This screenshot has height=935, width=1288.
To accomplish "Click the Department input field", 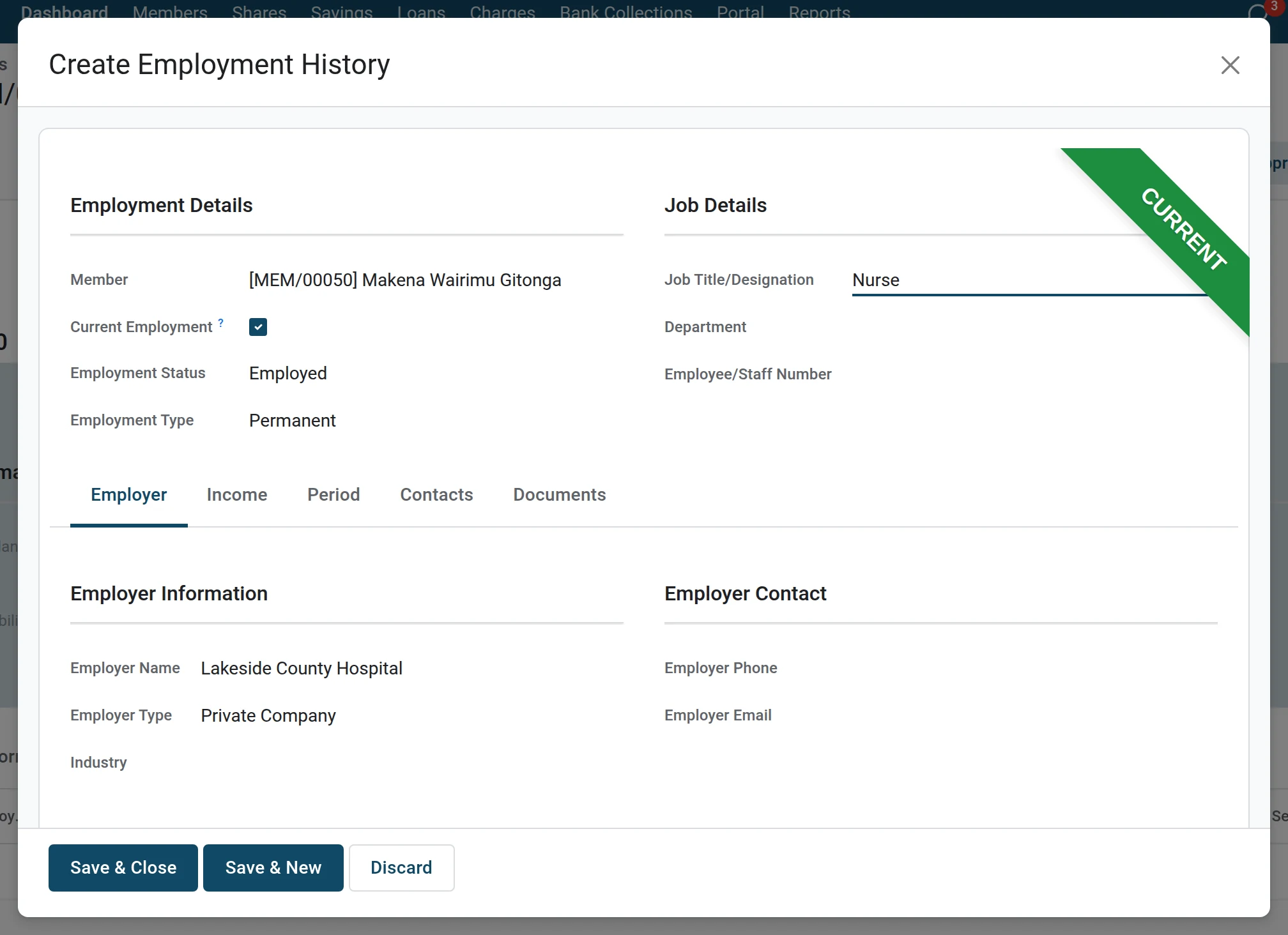I will (1034, 327).
